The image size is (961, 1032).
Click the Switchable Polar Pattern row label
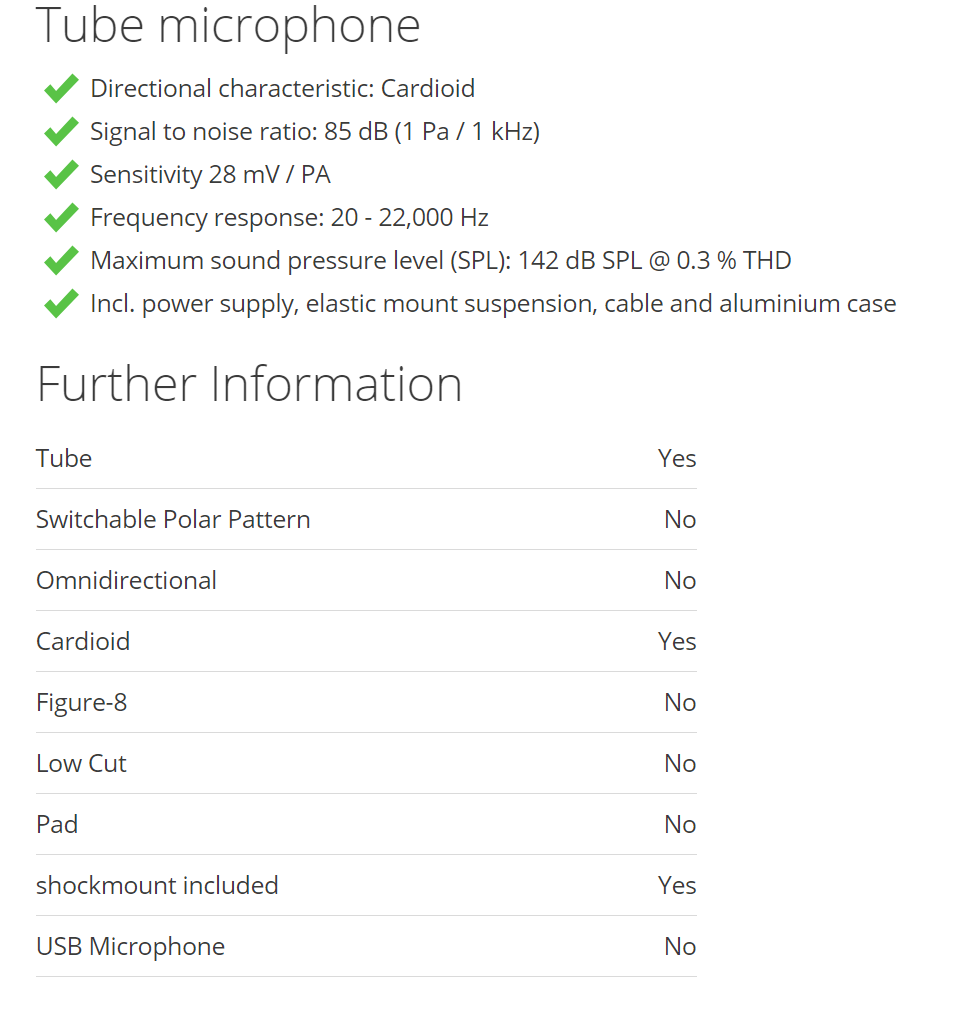tap(173, 519)
